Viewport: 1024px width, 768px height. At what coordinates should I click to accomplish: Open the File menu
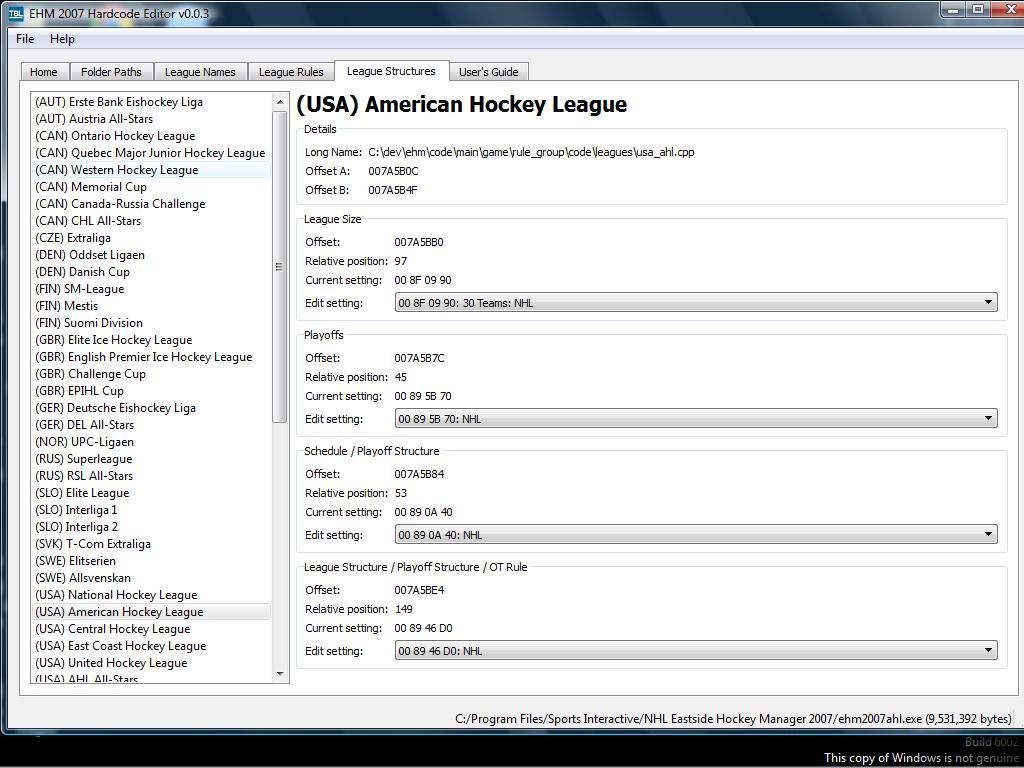pos(25,39)
